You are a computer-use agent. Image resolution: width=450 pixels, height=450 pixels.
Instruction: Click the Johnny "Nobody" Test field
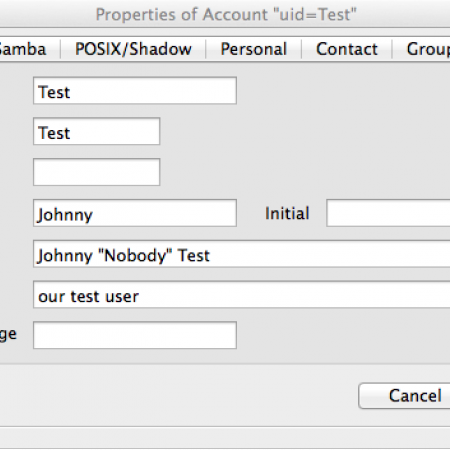242,254
